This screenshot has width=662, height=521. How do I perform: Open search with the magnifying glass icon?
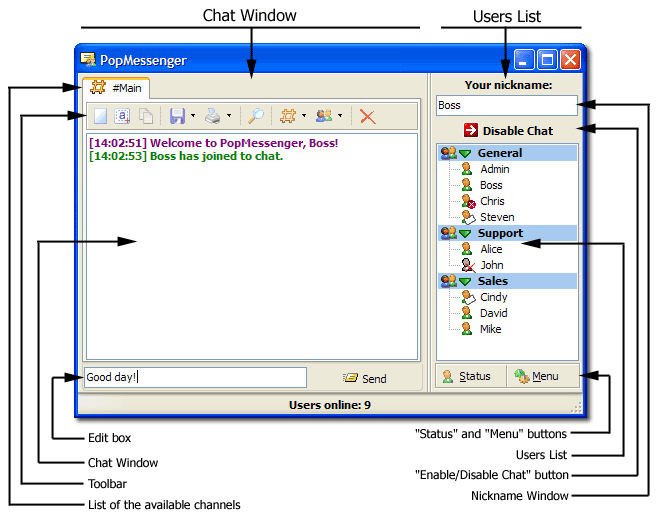coord(255,116)
